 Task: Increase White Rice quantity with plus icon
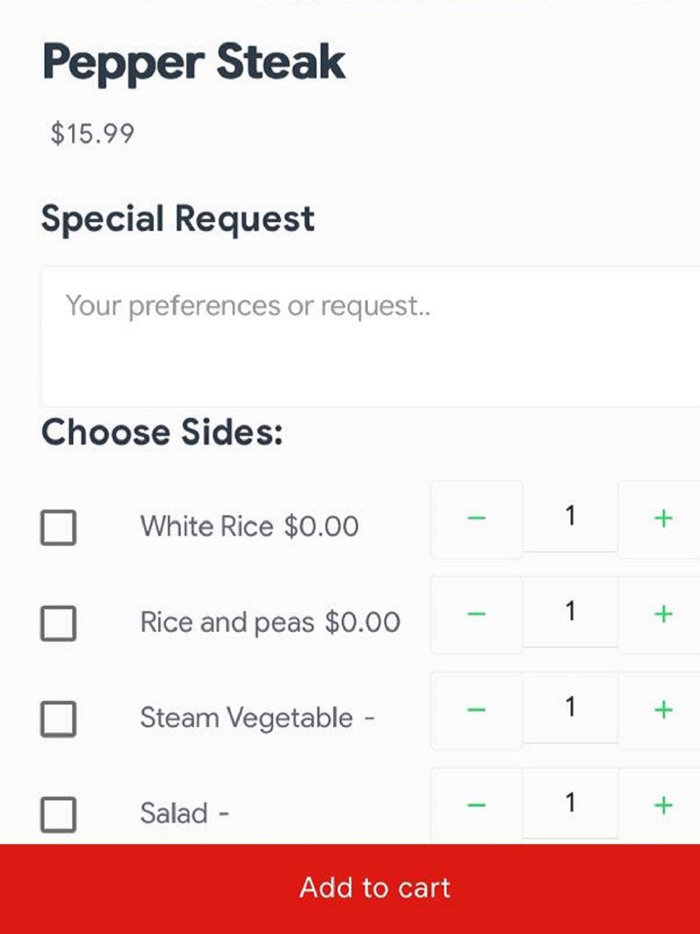(x=662, y=519)
